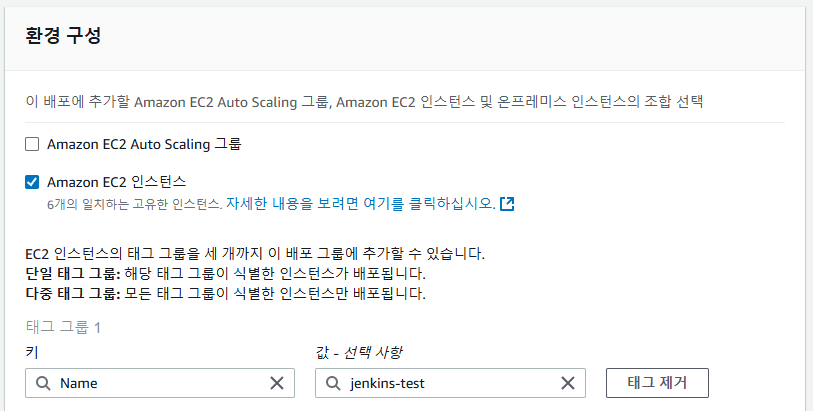Clear the Name key with the X icon

pos(277,383)
